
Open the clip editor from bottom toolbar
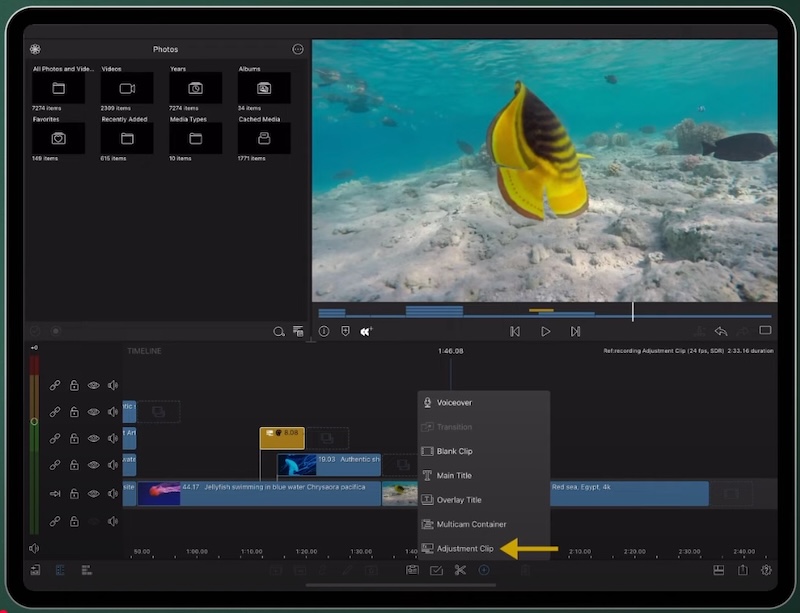pyautogui.click(x=412, y=570)
